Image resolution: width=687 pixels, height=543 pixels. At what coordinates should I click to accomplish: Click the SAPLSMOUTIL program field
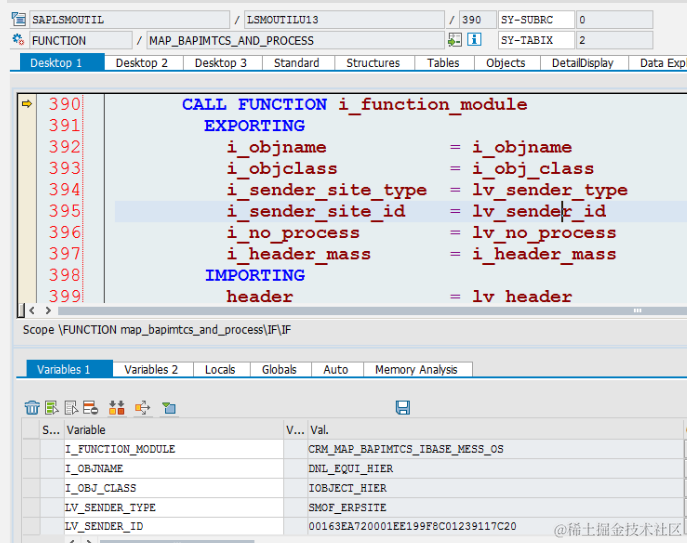(130, 20)
